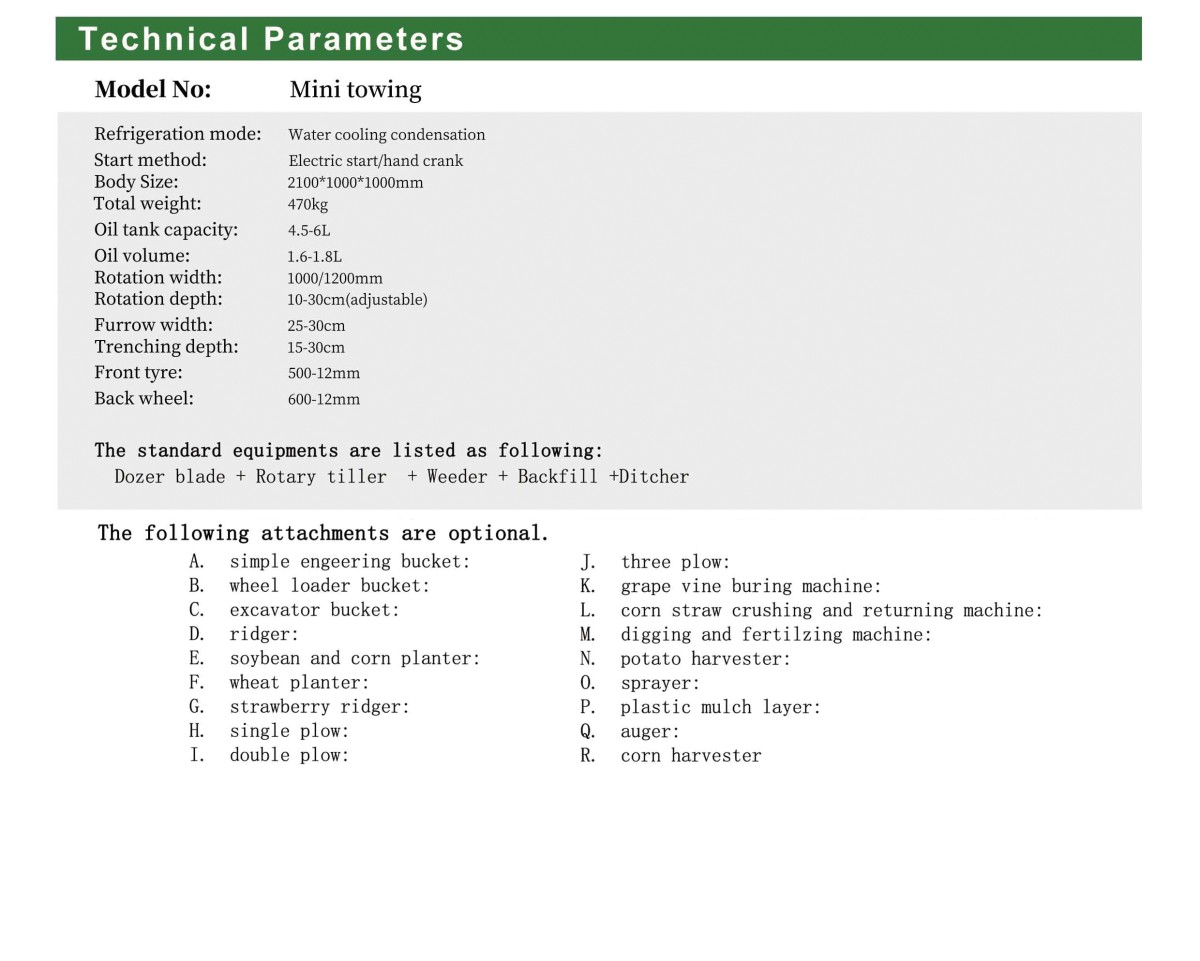Select option A simple engeering bucket
The height and width of the screenshot is (961, 1200).
(x=349, y=562)
